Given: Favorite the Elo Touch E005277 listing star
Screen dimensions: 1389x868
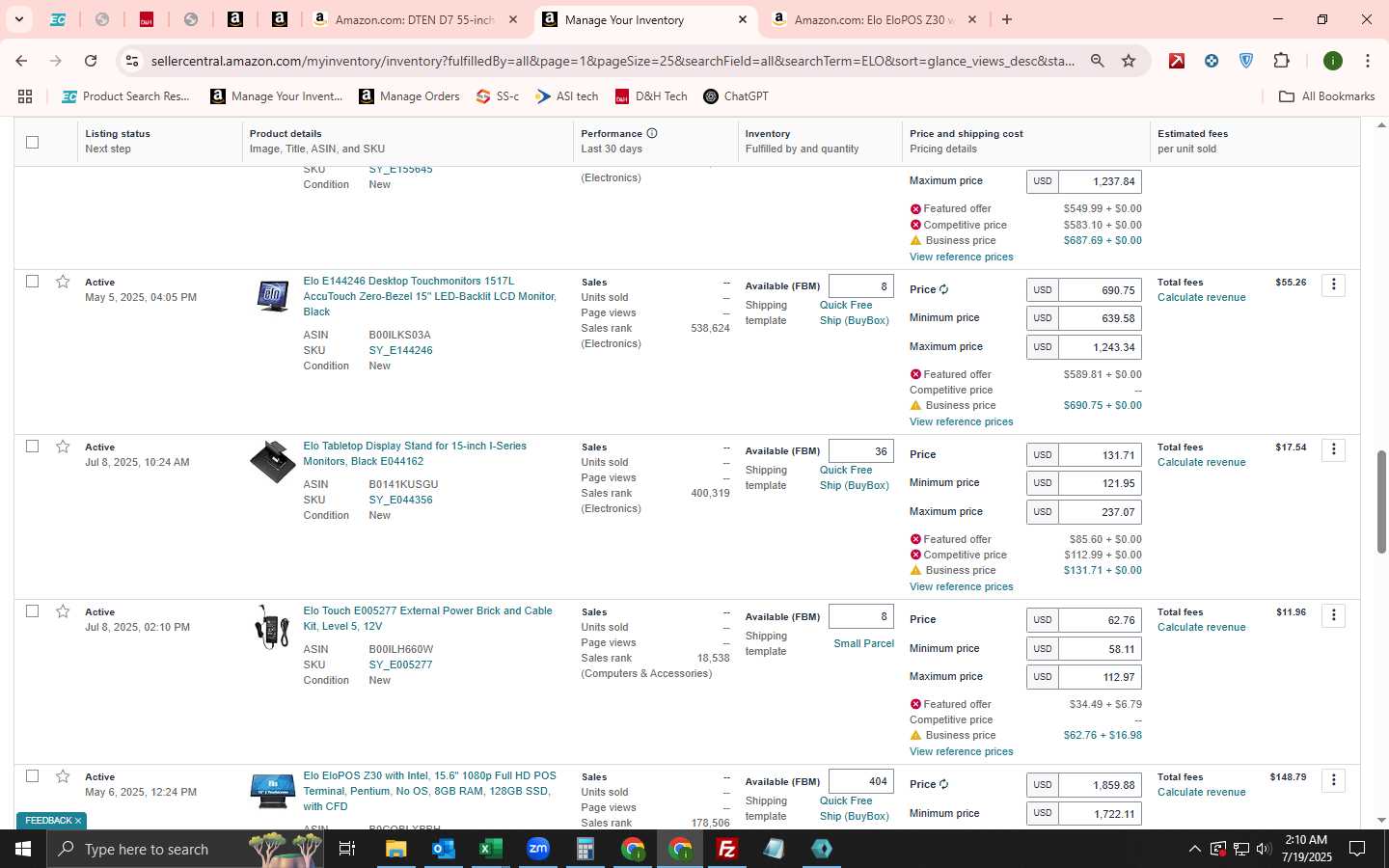Looking at the screenshot, I should click(63, 611).
